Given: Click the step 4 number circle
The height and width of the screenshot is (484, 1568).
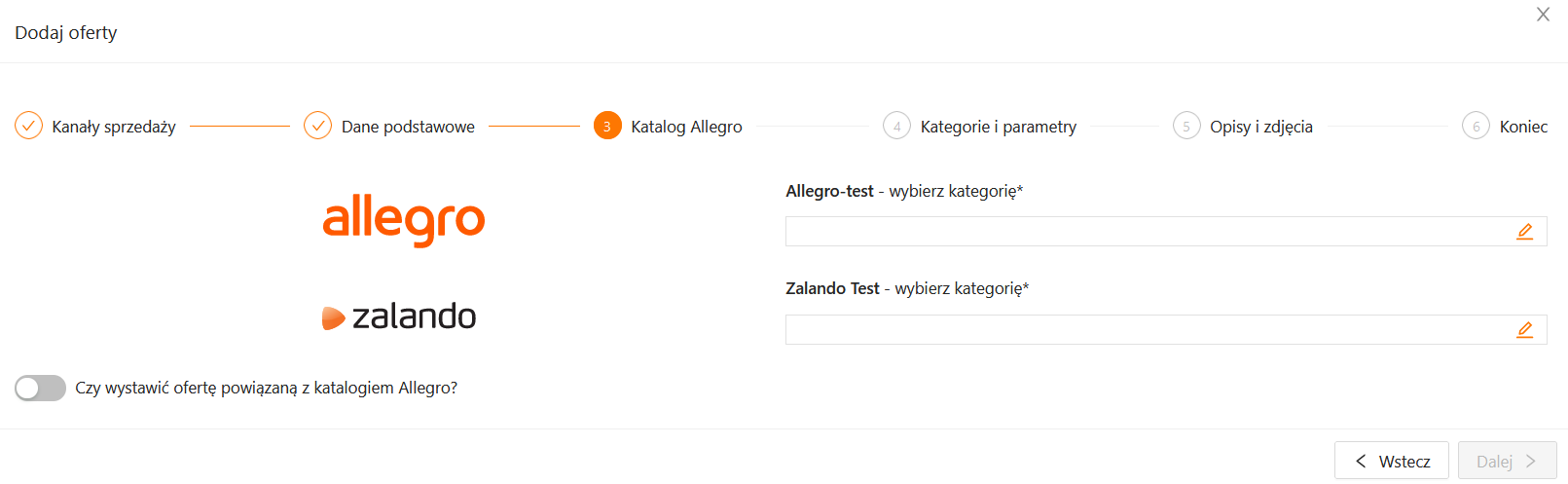Looking at the screenshot, I should pyautogui.click(x=896, y=126).
